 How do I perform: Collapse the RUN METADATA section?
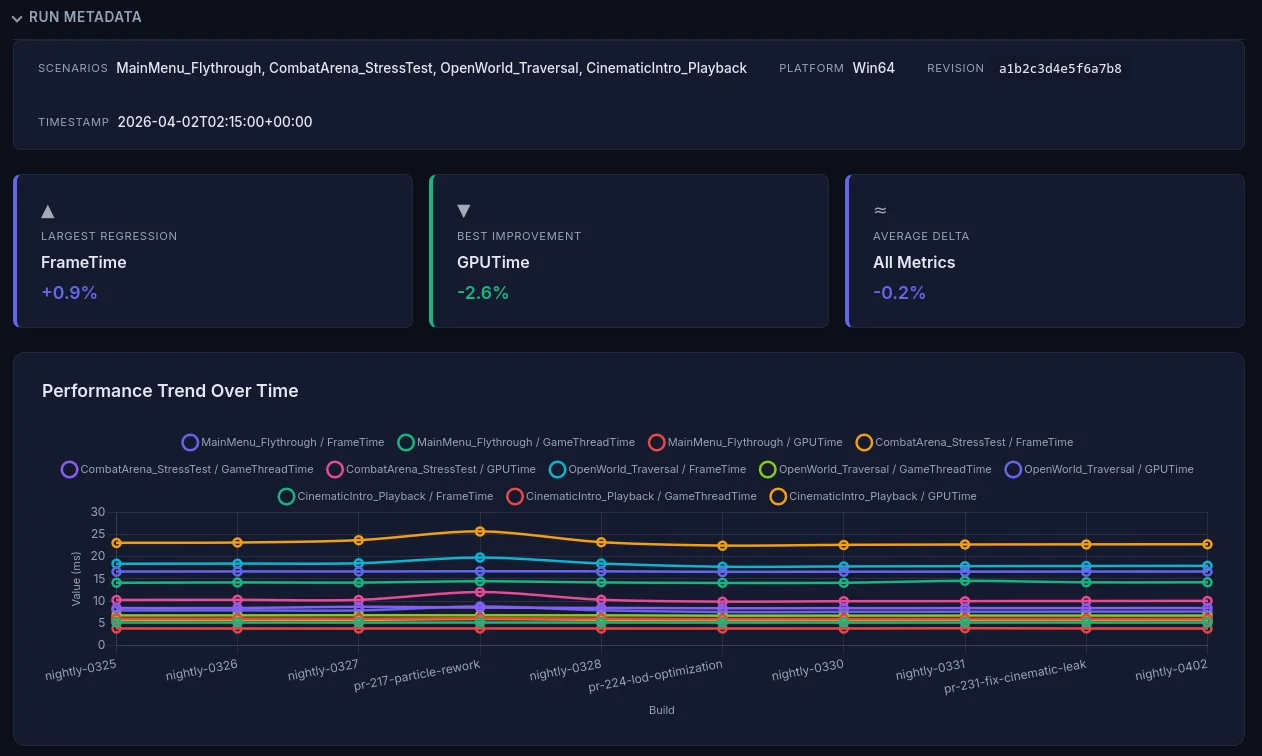pos(17,17)
